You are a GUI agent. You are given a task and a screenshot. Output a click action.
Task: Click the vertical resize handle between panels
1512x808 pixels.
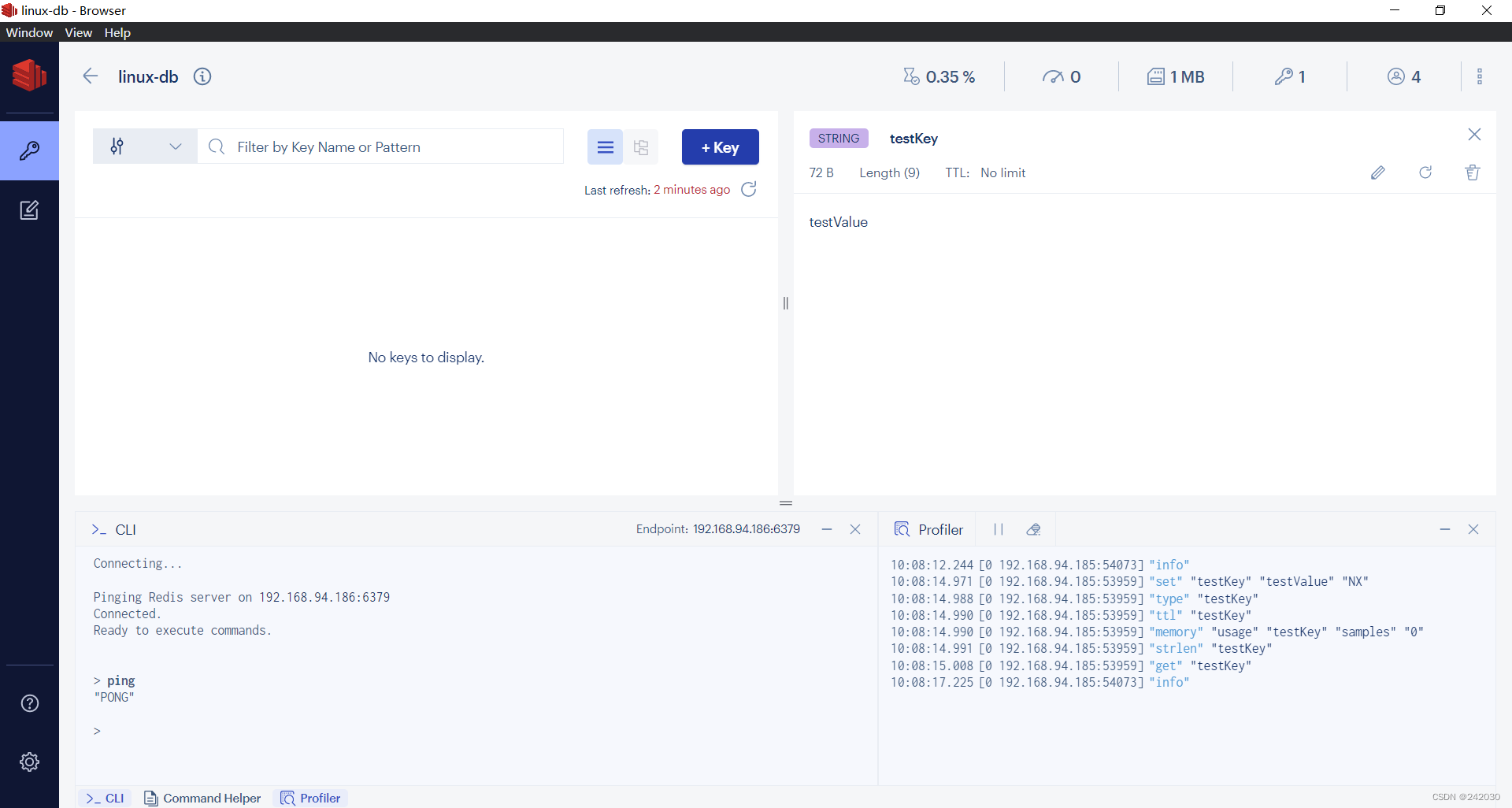click(x=785, y=303)
